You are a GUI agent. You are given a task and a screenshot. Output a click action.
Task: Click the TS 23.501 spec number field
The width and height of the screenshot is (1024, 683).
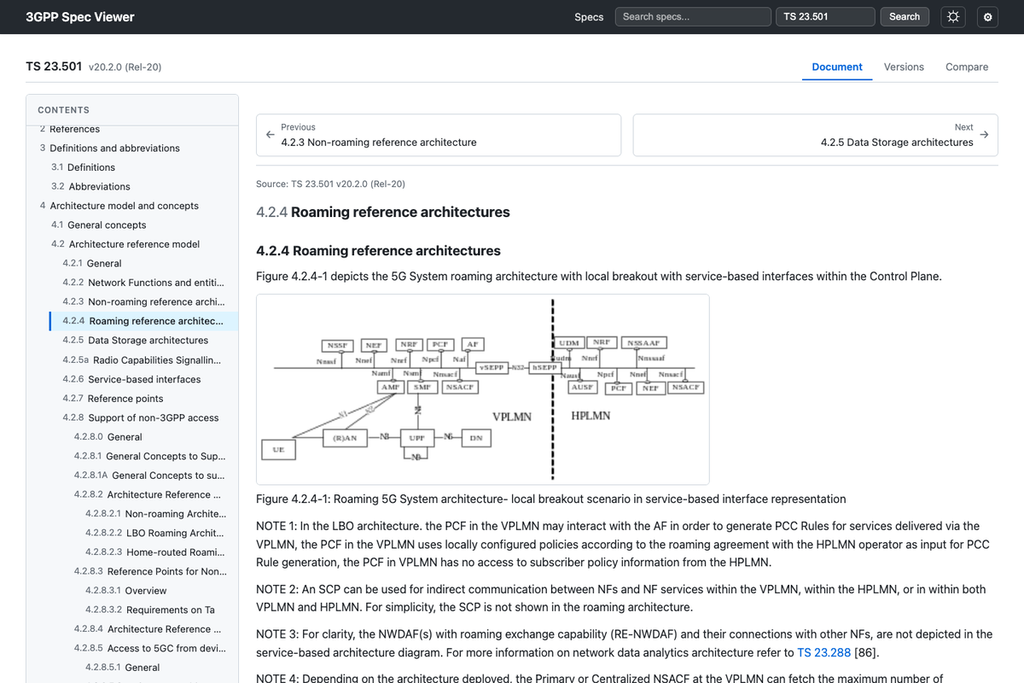pos(825,17)
